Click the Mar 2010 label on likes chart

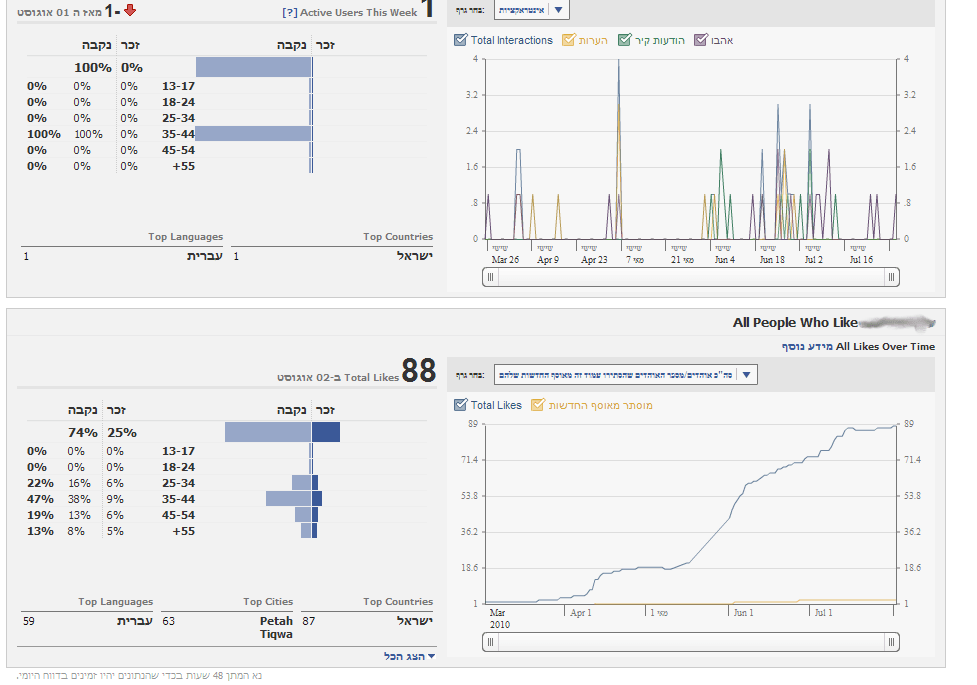click(500, 619)
